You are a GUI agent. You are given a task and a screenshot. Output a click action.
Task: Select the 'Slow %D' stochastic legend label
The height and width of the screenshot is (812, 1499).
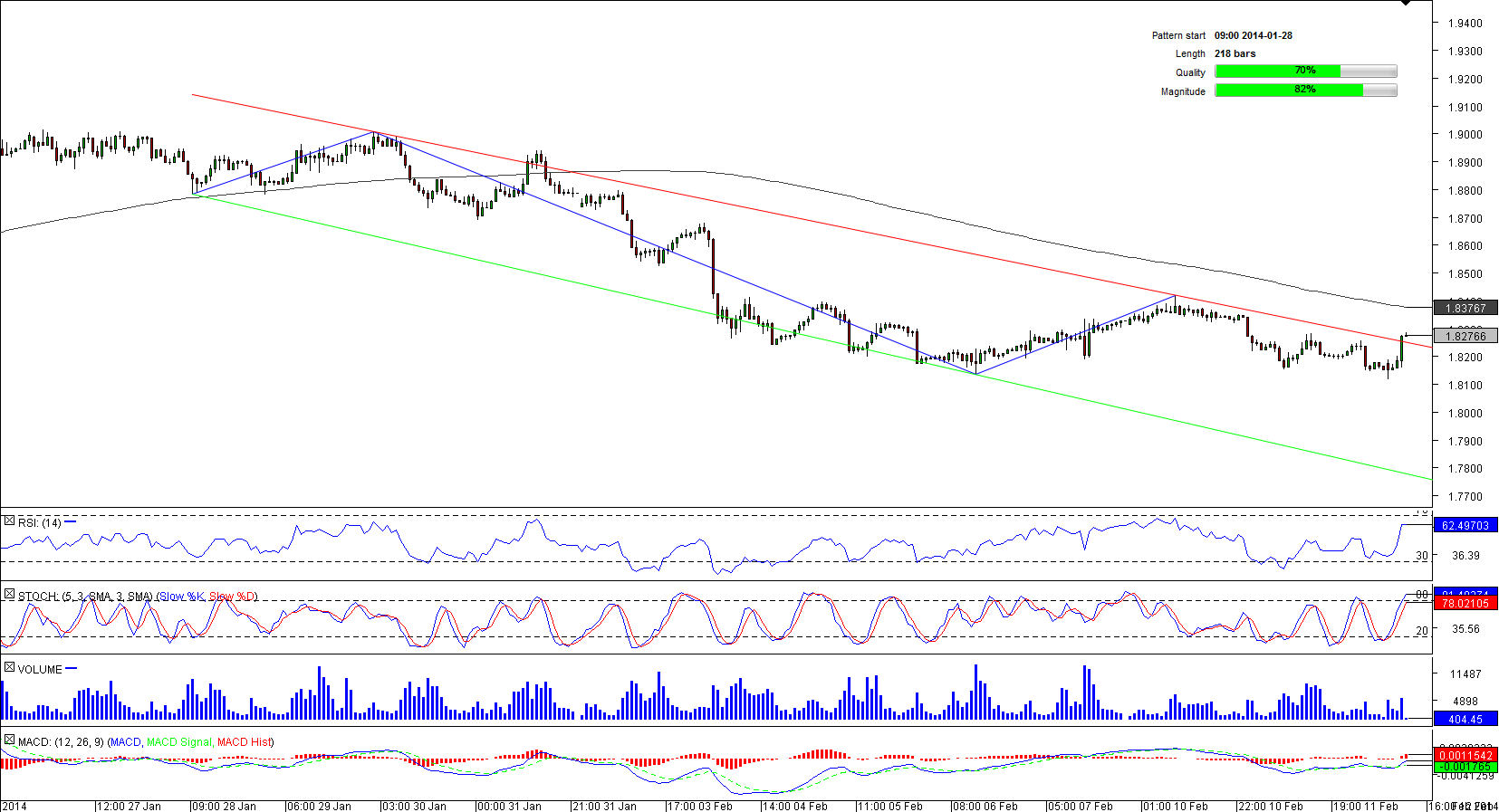coord(231,597)
